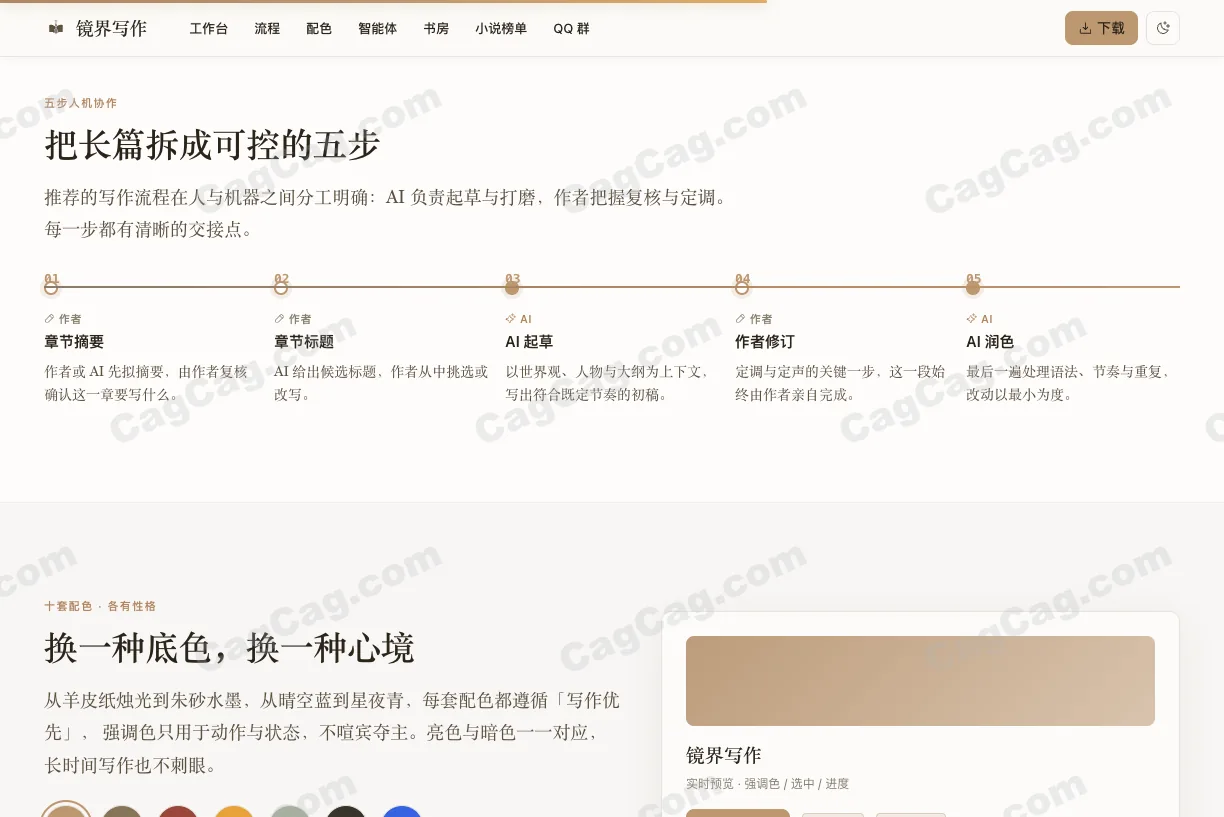Click the pencil icon above 章节摘要
The width and height of the screenshot is (1224, 817).
tap(50, 319)
